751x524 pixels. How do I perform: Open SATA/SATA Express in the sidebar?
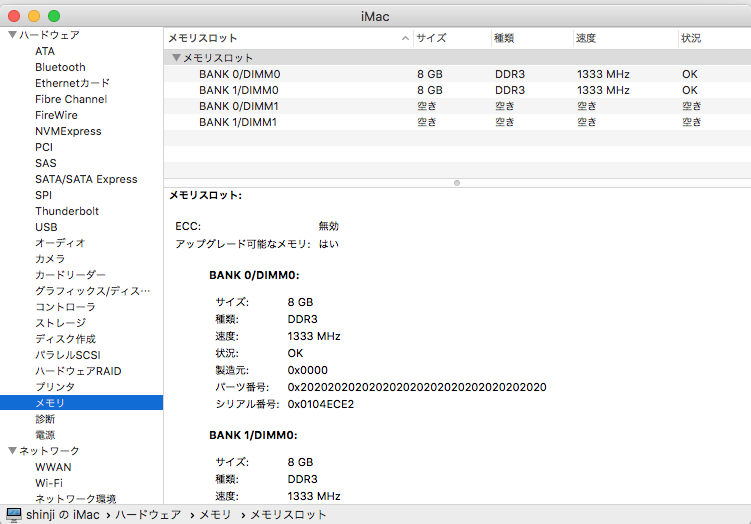coord(86,179)
